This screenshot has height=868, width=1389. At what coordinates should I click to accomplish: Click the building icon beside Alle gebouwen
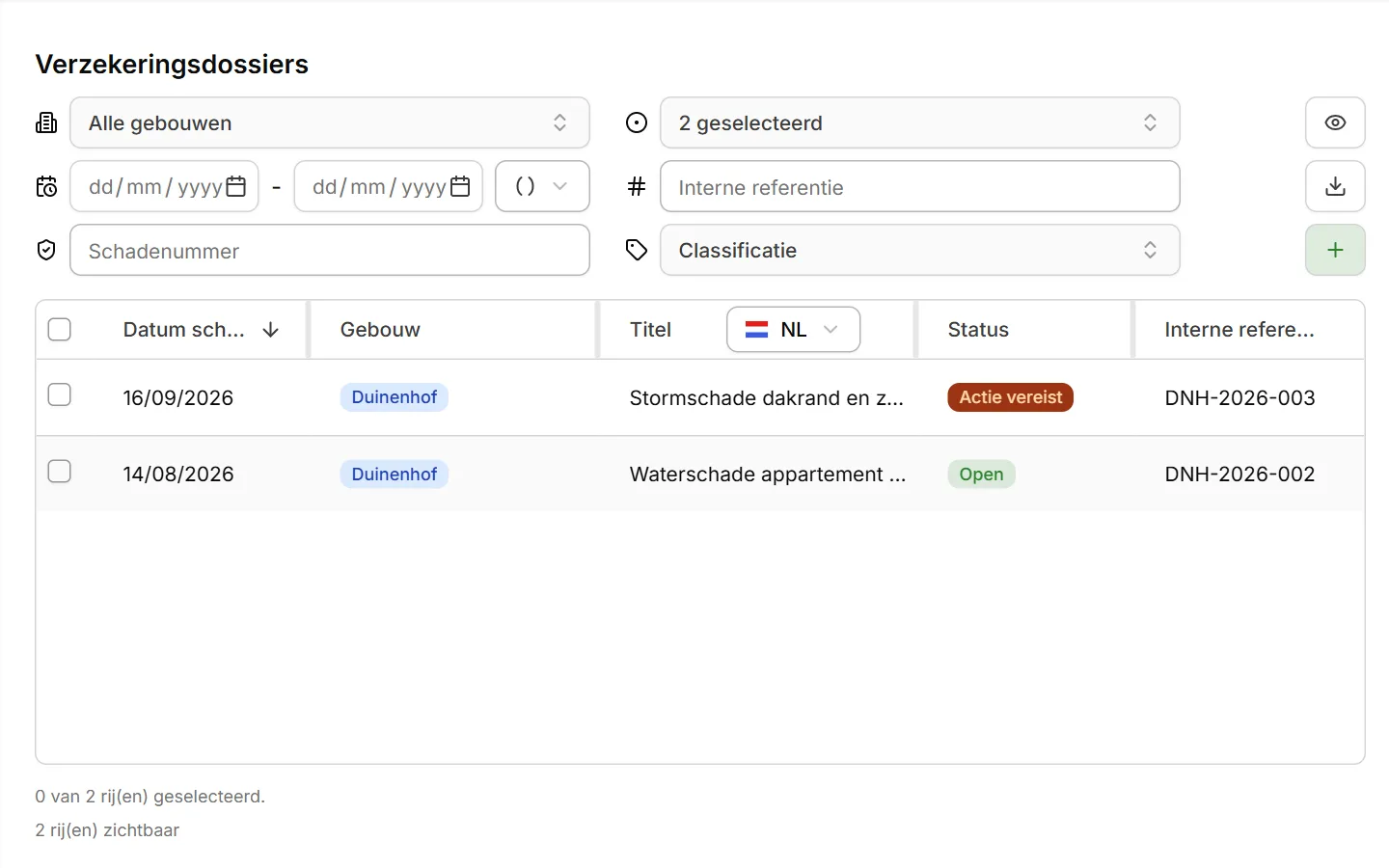(46, 122)
